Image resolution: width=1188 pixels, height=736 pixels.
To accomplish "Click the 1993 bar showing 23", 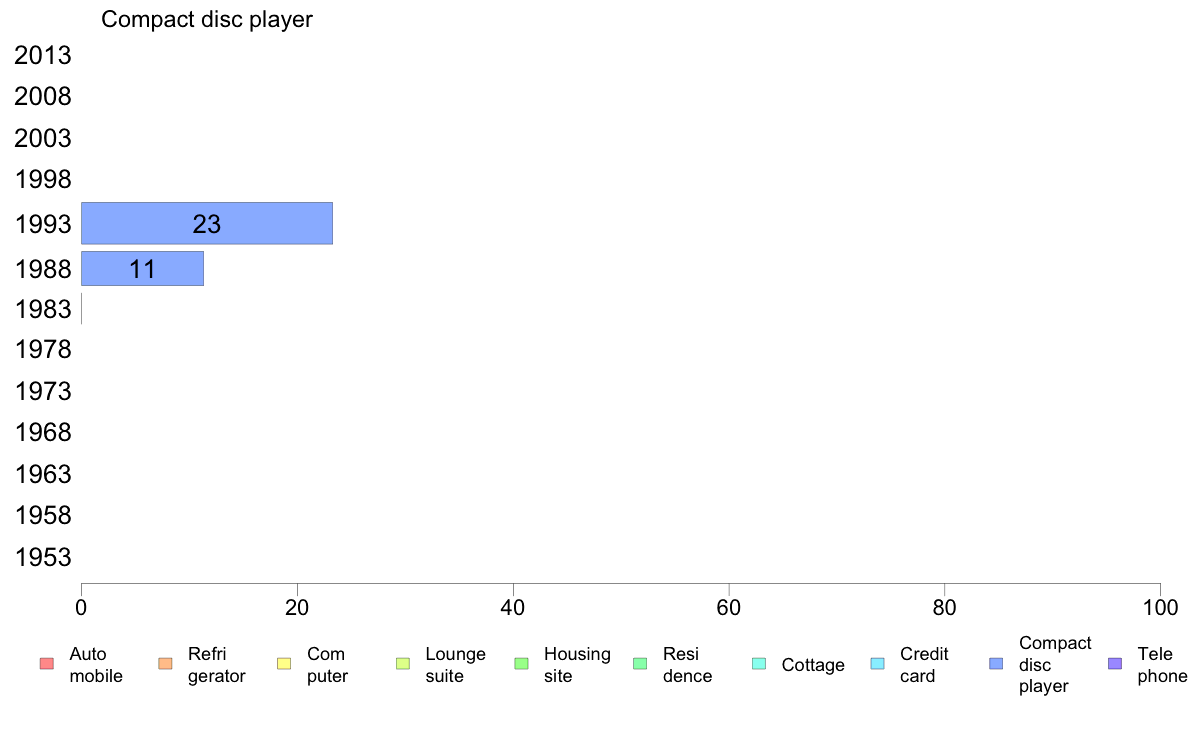I will coord(207,224).
